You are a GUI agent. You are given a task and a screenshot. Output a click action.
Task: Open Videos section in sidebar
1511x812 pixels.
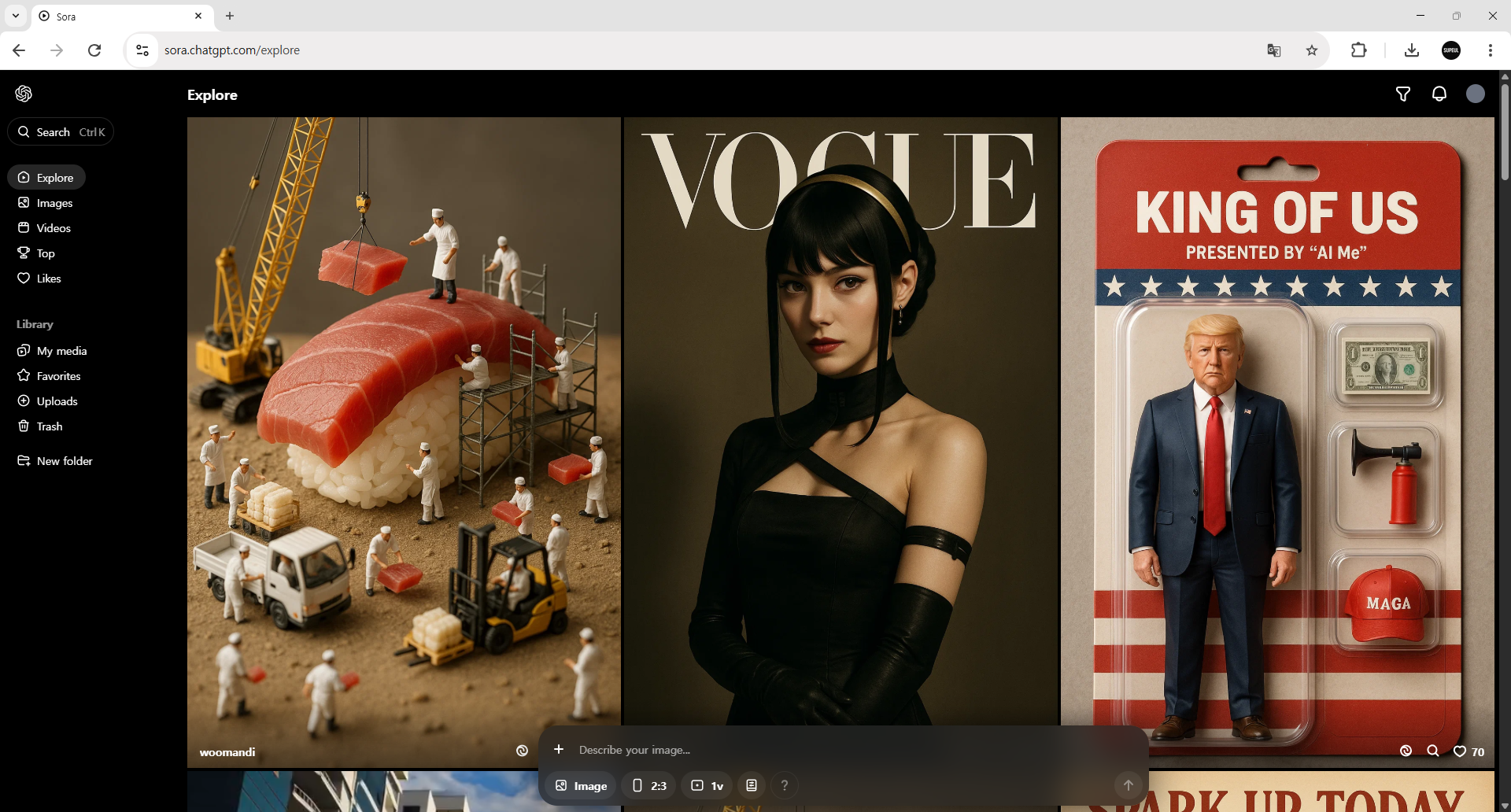point(45,228)
